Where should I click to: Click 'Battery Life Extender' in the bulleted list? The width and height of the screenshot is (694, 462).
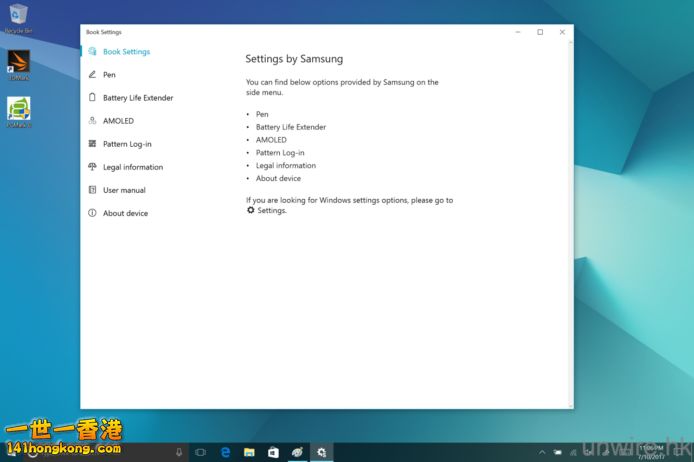point(291,127)
